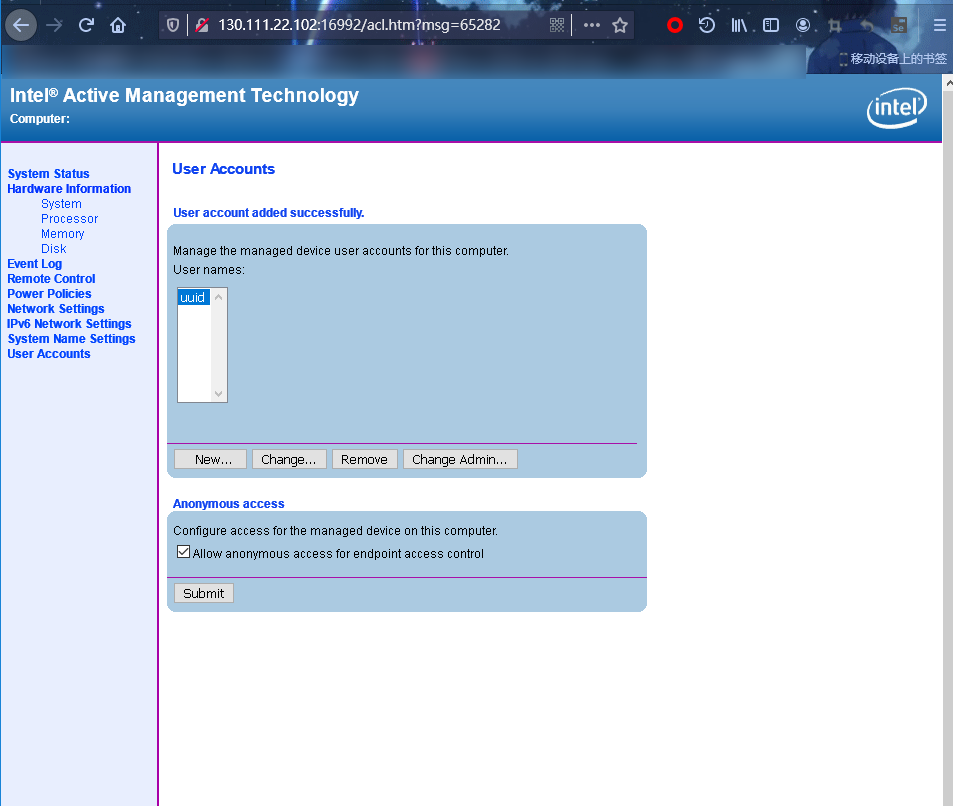953x806 pixels.
Task: Open System Status page
Action: [49, 174]
